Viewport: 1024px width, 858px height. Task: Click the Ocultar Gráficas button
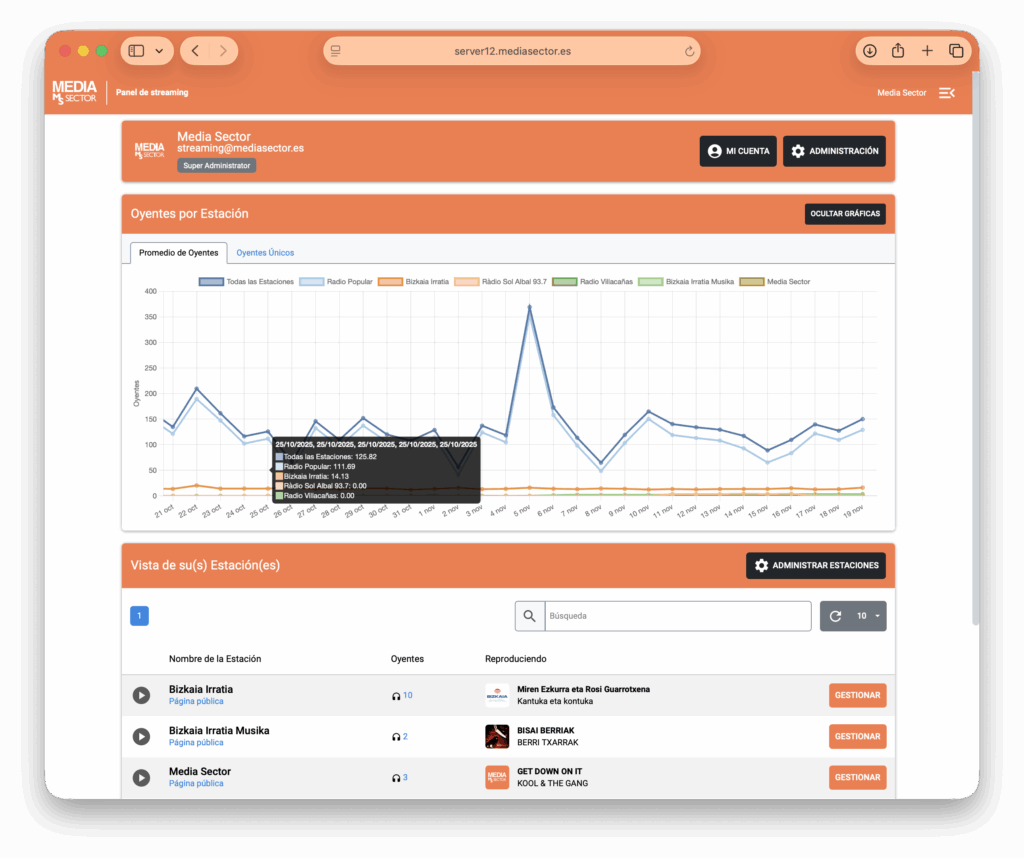coord(844,214)
